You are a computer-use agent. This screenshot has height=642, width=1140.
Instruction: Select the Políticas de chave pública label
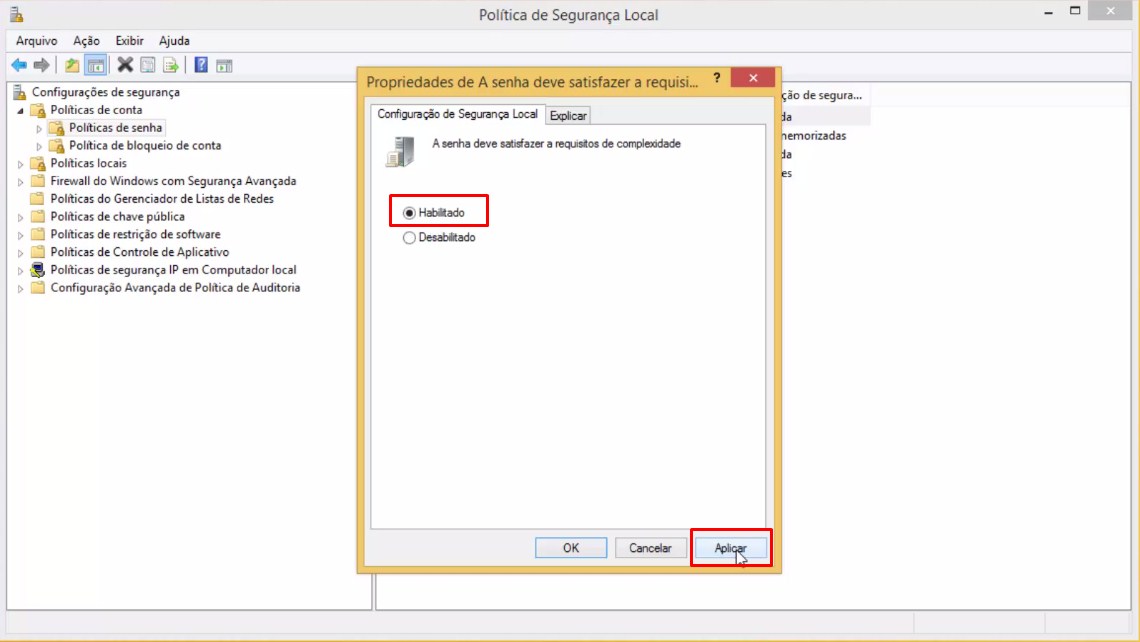(117, 217)
